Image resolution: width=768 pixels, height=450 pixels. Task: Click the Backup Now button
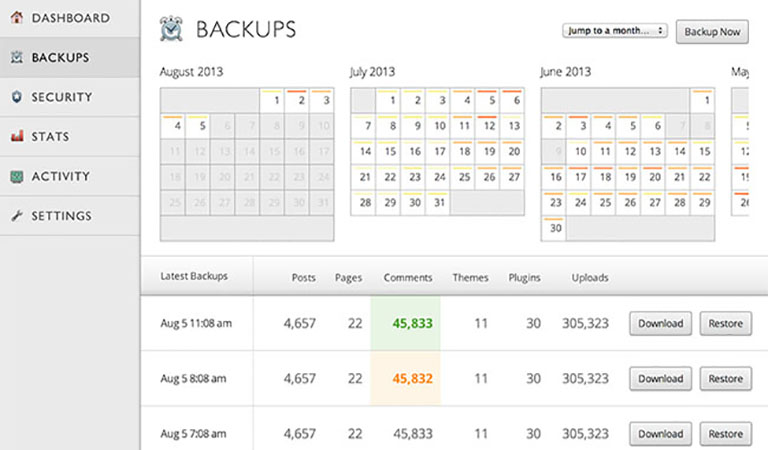coord(712,32)
